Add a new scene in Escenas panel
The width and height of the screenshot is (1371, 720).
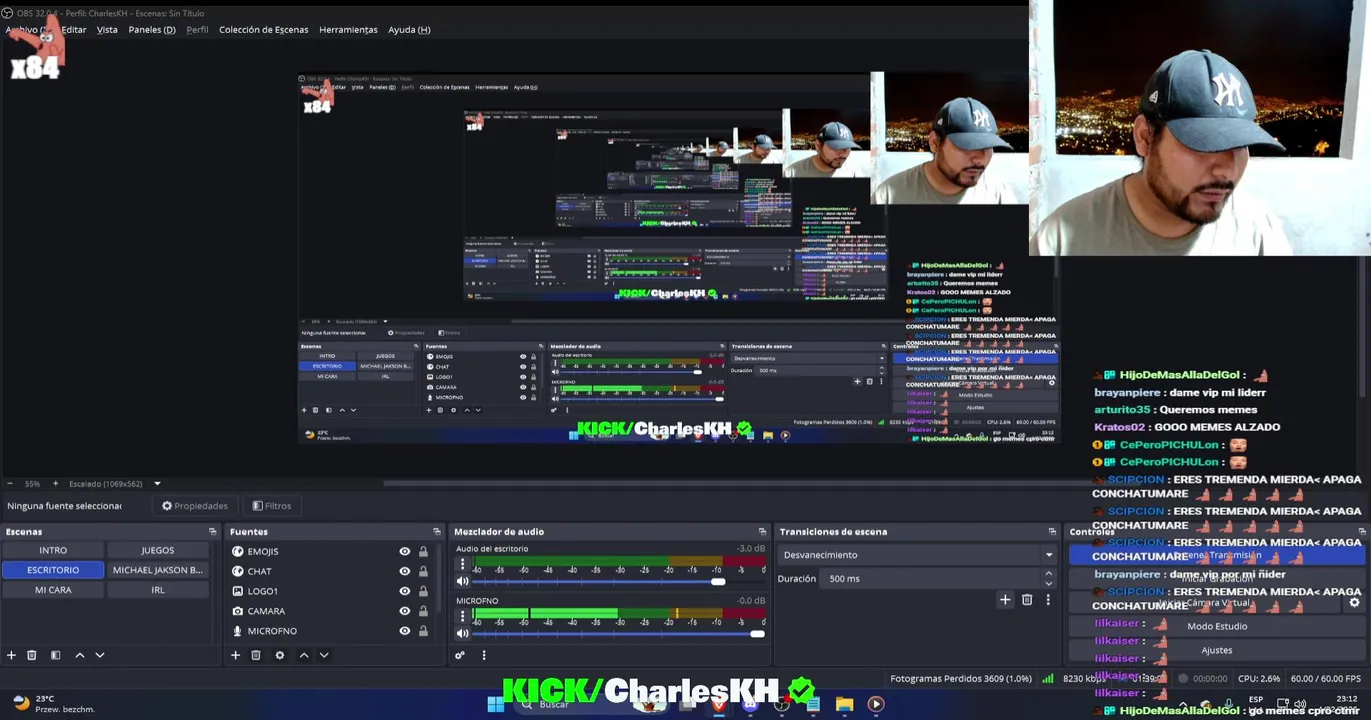[11, 655]
